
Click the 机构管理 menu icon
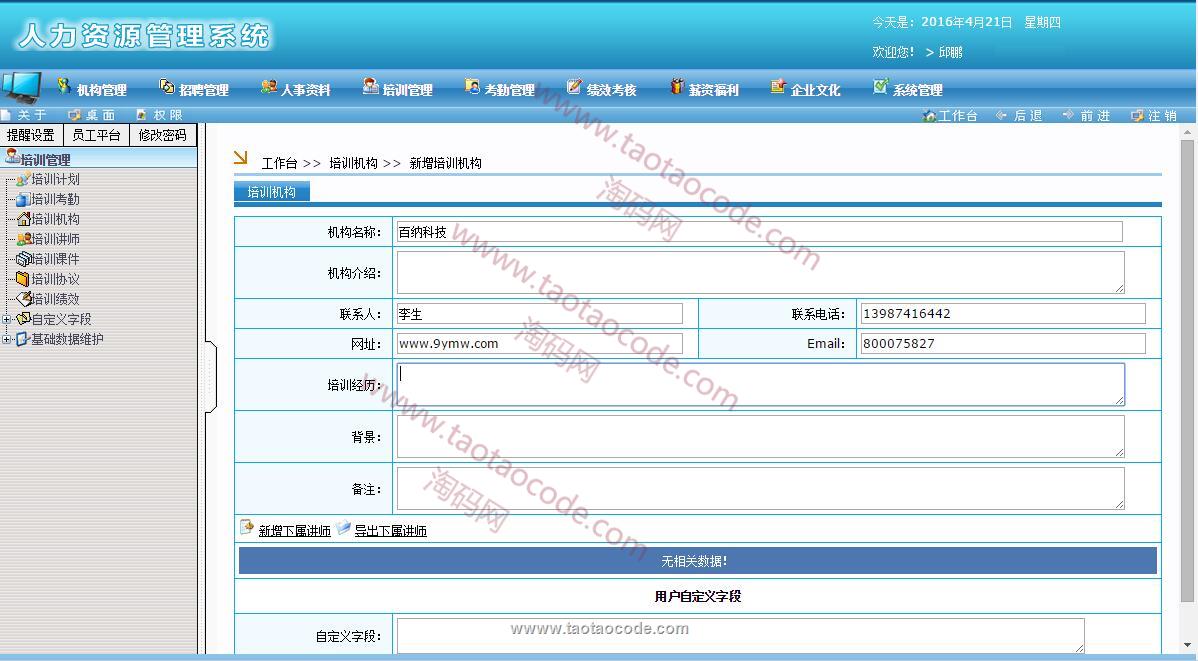click(64, 86)
